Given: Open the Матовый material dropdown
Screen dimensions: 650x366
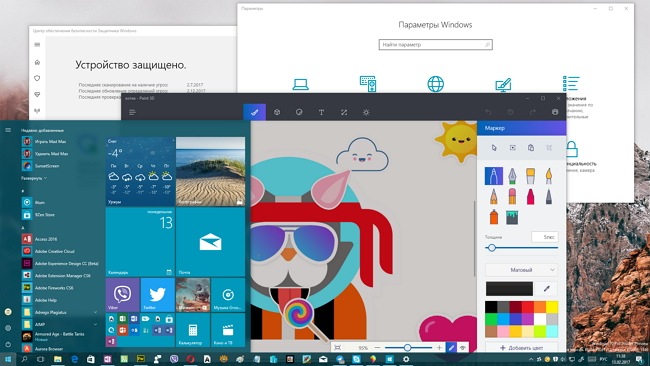Looking at the screenshot, I should click(521, 270).
